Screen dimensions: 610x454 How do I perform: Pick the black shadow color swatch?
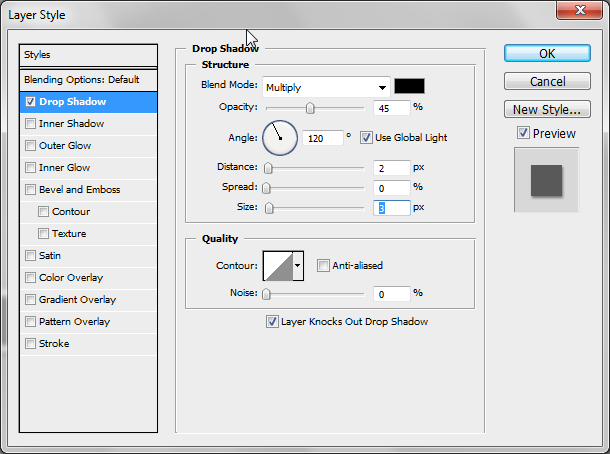tap(409, 86)
